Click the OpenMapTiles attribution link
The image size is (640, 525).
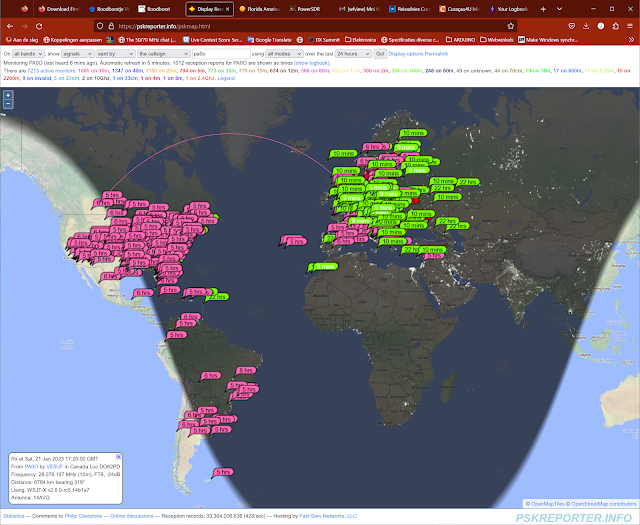click(548, 504)
